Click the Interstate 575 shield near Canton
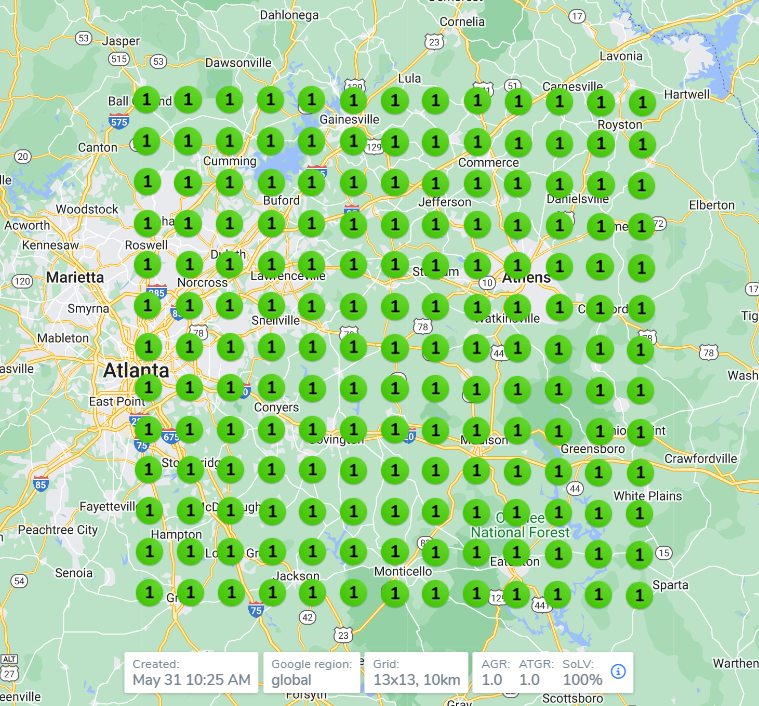This screenshot has width=759, height=706. click(x=119, y=121)
